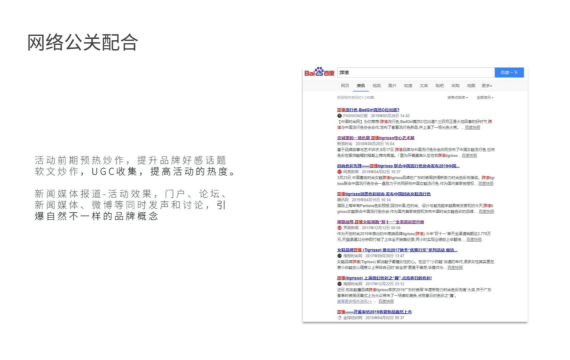Open the first search result headline link
The image size is (570, 360).
368,109
